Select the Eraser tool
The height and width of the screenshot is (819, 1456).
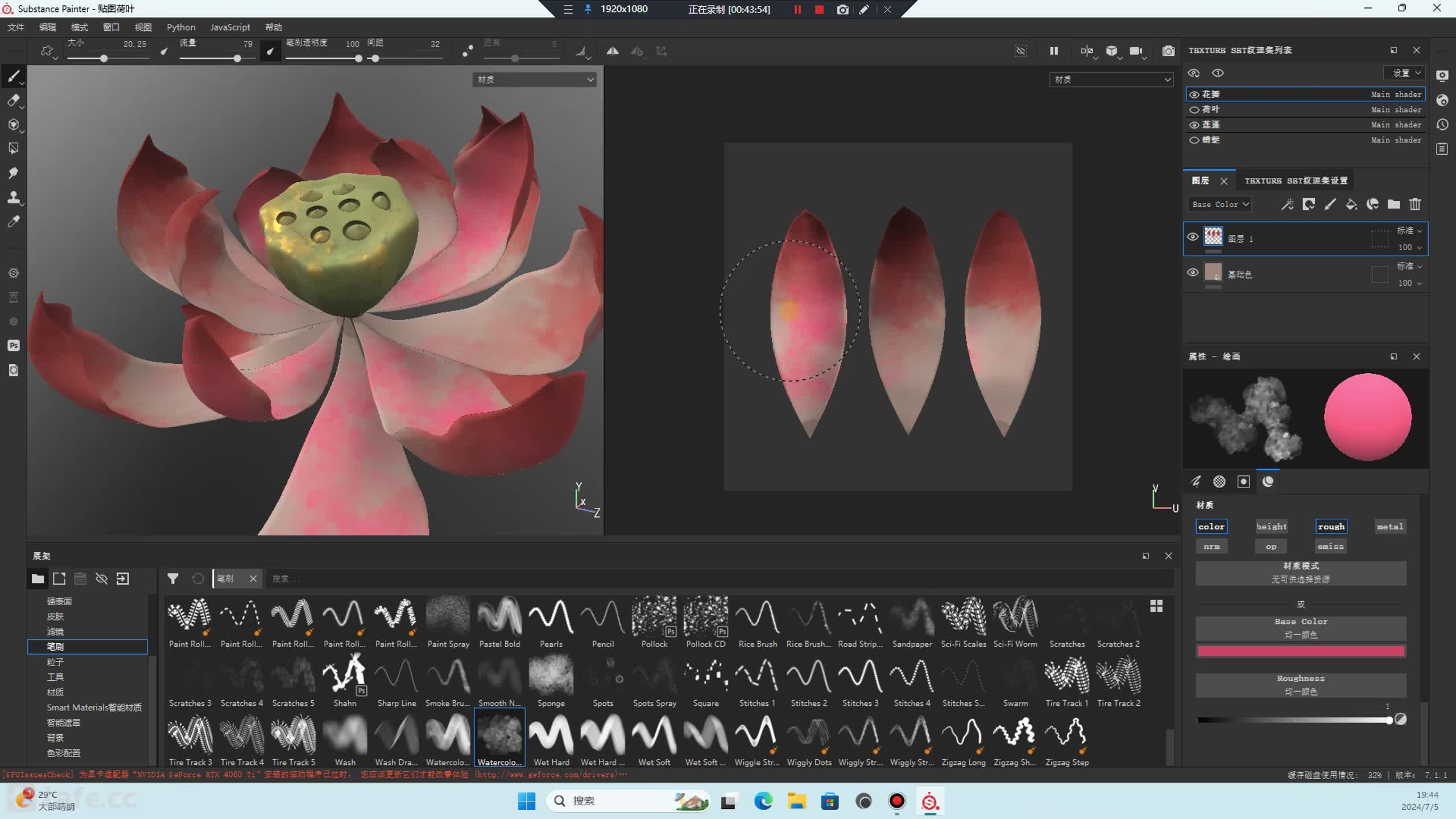[x=14, y=101]
